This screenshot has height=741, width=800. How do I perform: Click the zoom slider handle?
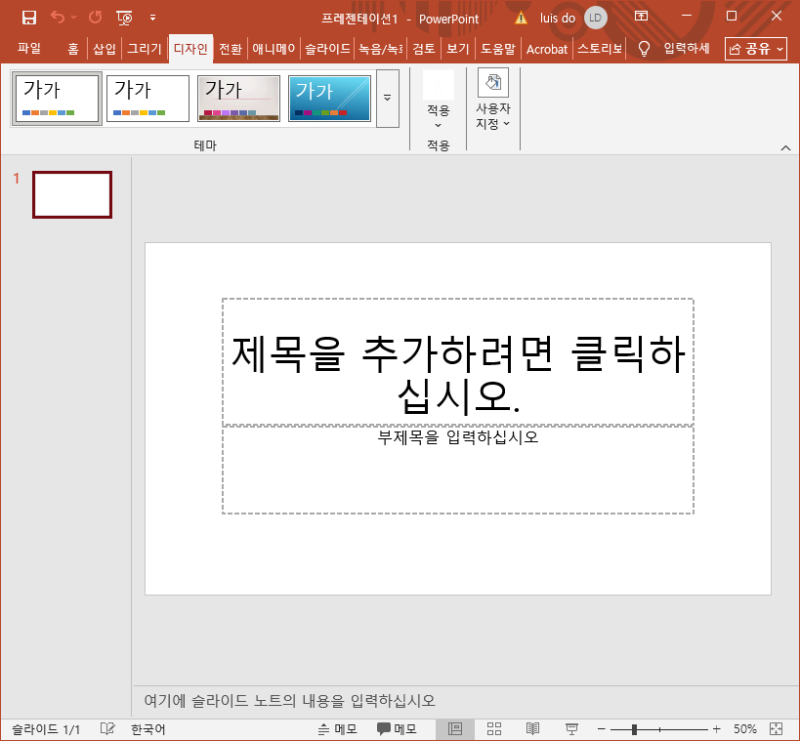[x=634, y=729]
